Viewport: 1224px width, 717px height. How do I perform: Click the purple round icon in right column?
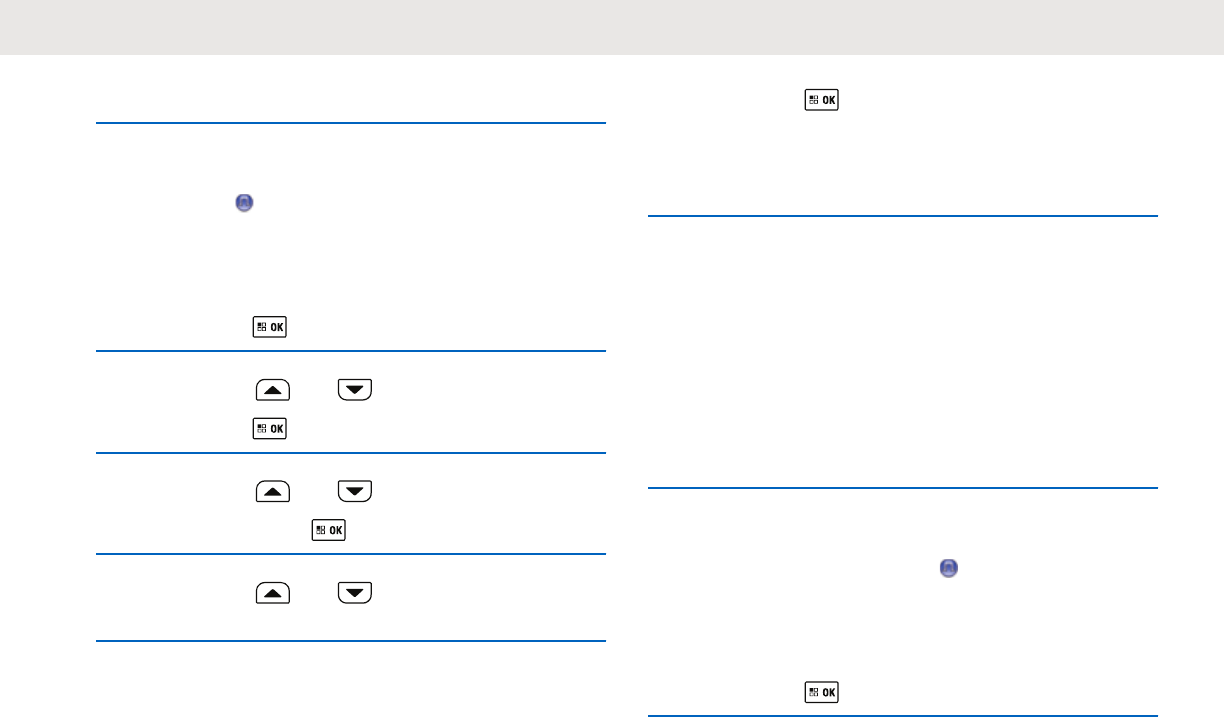(x=948, y=568)
